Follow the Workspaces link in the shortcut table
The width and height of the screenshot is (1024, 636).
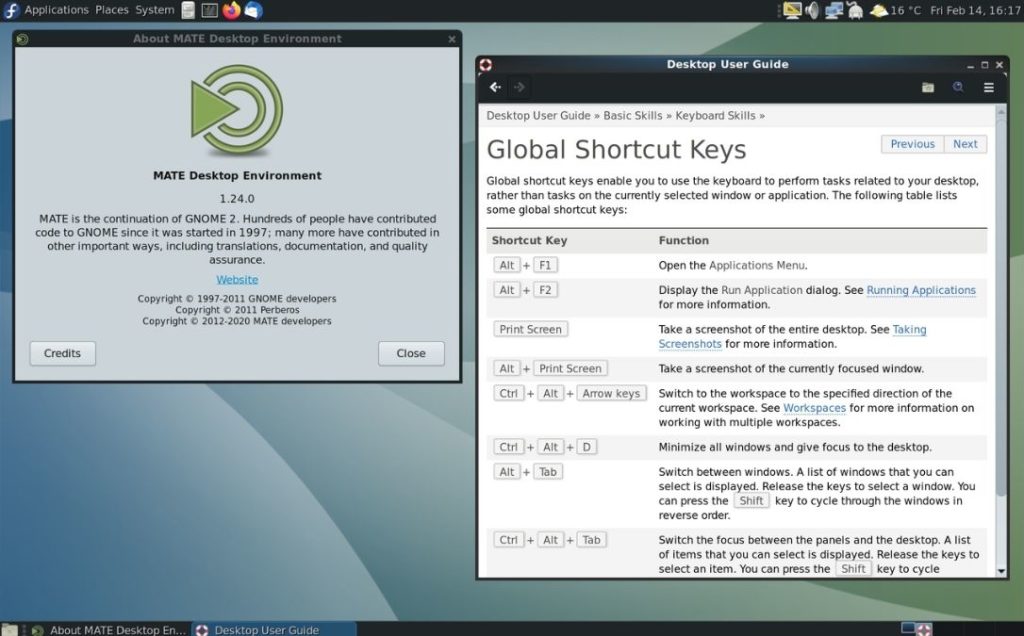(814, 408)
